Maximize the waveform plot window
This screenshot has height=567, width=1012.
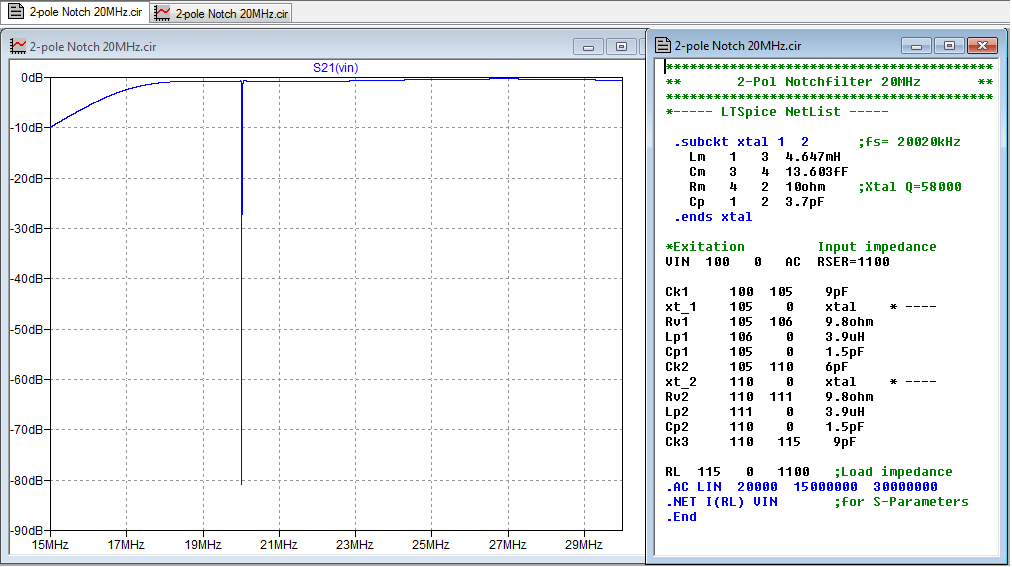(621, 46)
